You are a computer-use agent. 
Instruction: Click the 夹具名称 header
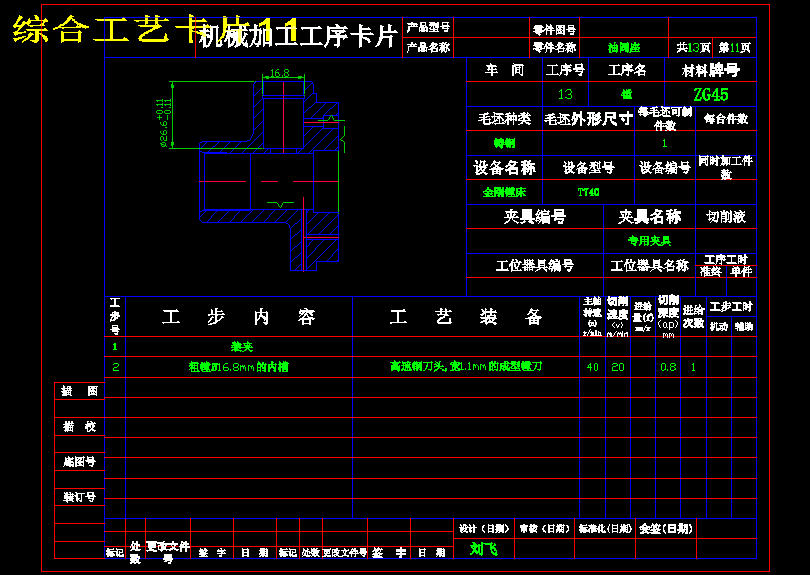(649, 216)
